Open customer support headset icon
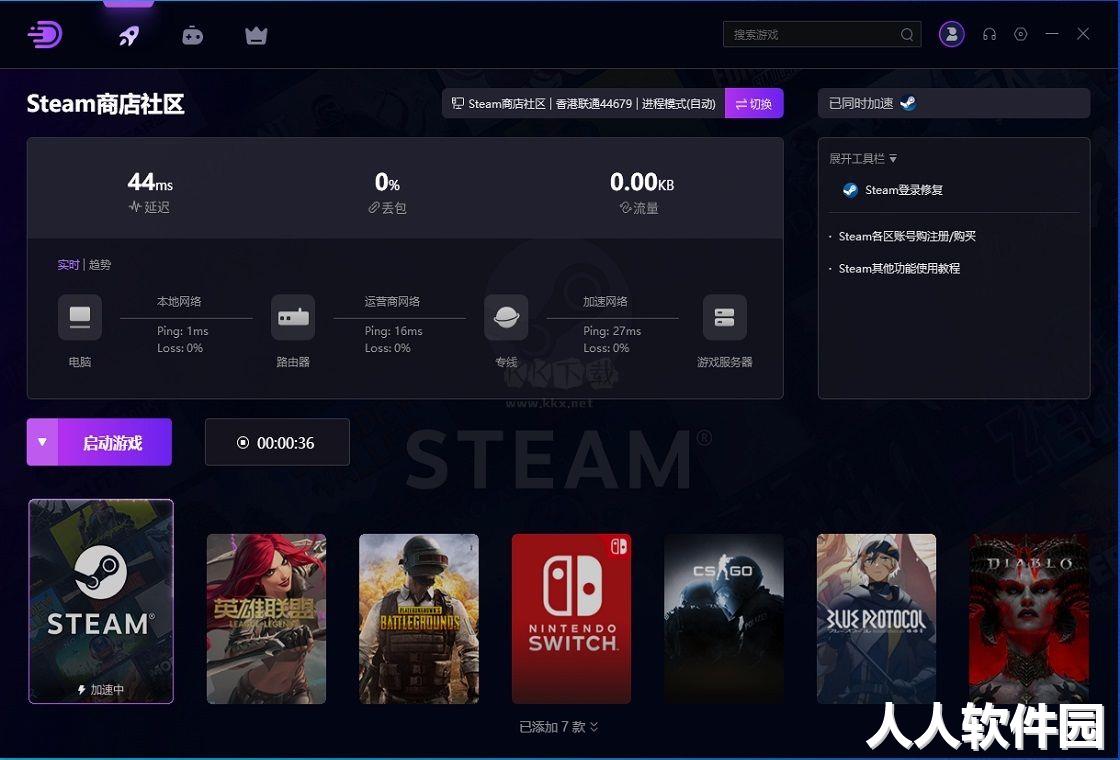This screenshot has height=760, width=1120. pos(989,34)
